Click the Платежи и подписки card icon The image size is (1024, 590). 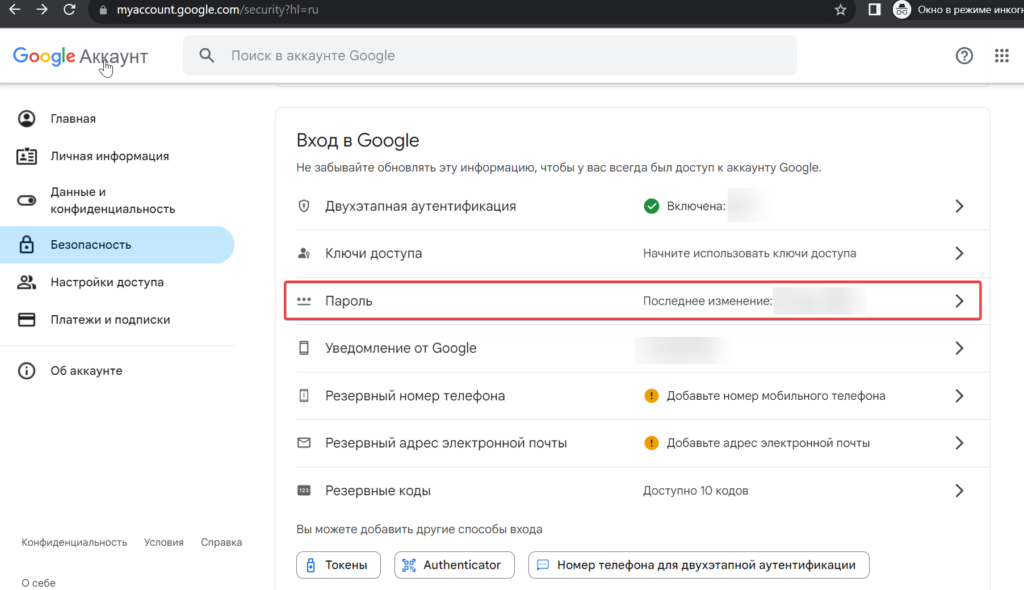coord(26,320)
